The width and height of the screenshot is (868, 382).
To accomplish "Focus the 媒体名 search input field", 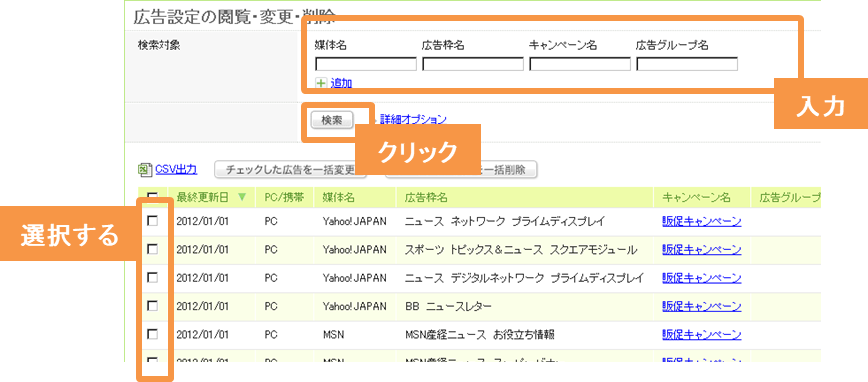I will pos(365,64).
